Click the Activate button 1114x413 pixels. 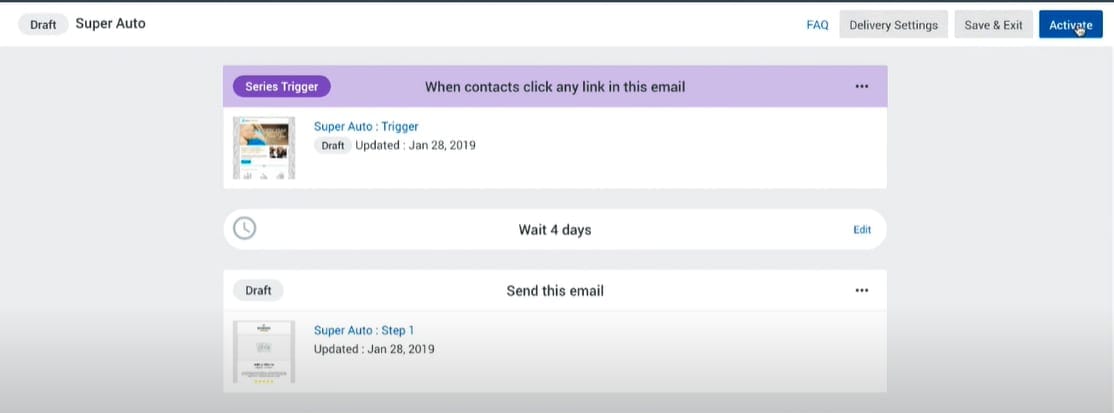click(1070, 25)
